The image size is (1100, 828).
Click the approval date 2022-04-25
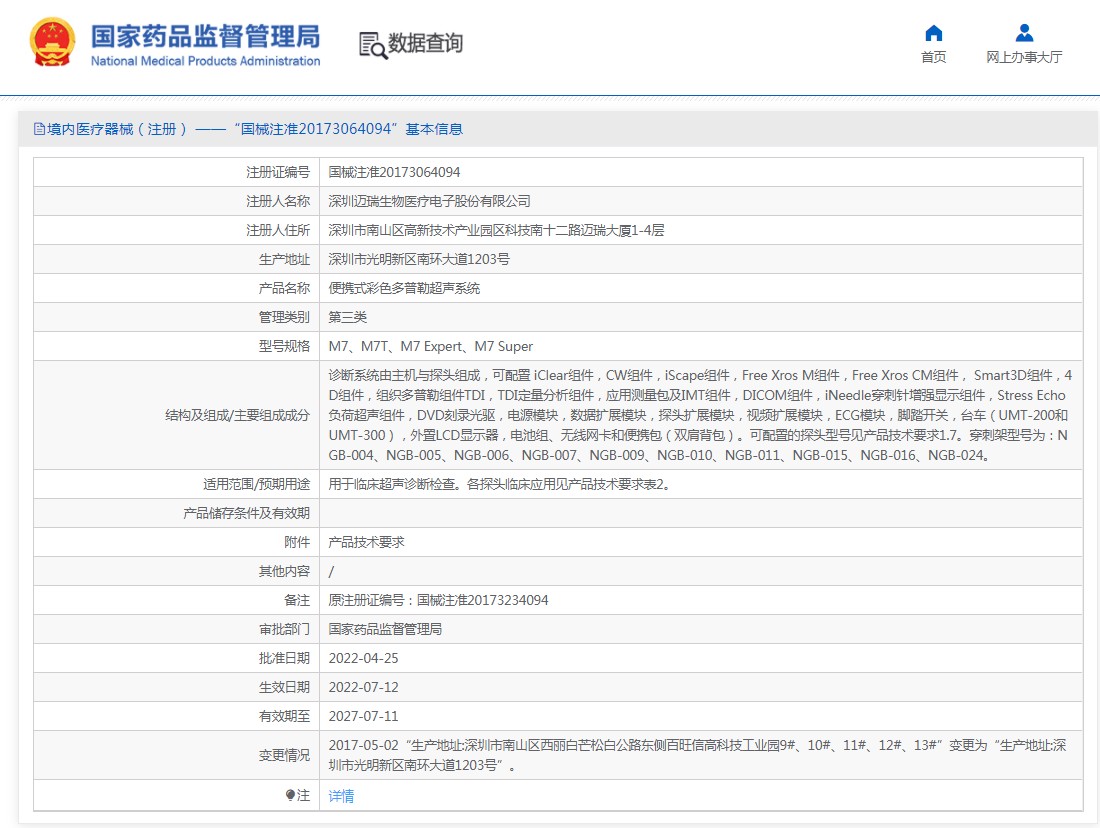pos(363,658)
